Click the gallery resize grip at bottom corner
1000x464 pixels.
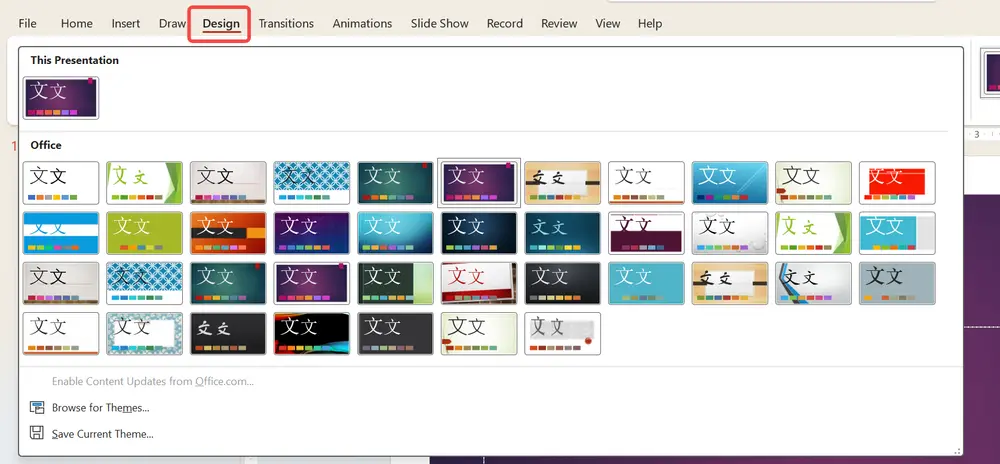click(957, 451)
